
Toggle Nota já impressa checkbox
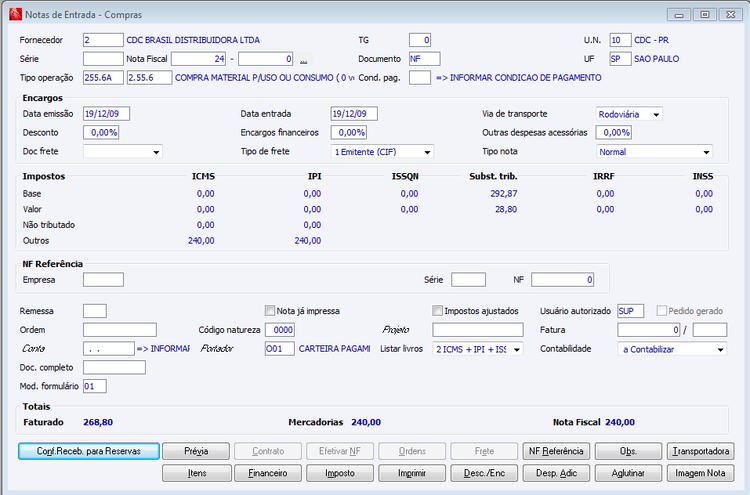tap(270, 311)
